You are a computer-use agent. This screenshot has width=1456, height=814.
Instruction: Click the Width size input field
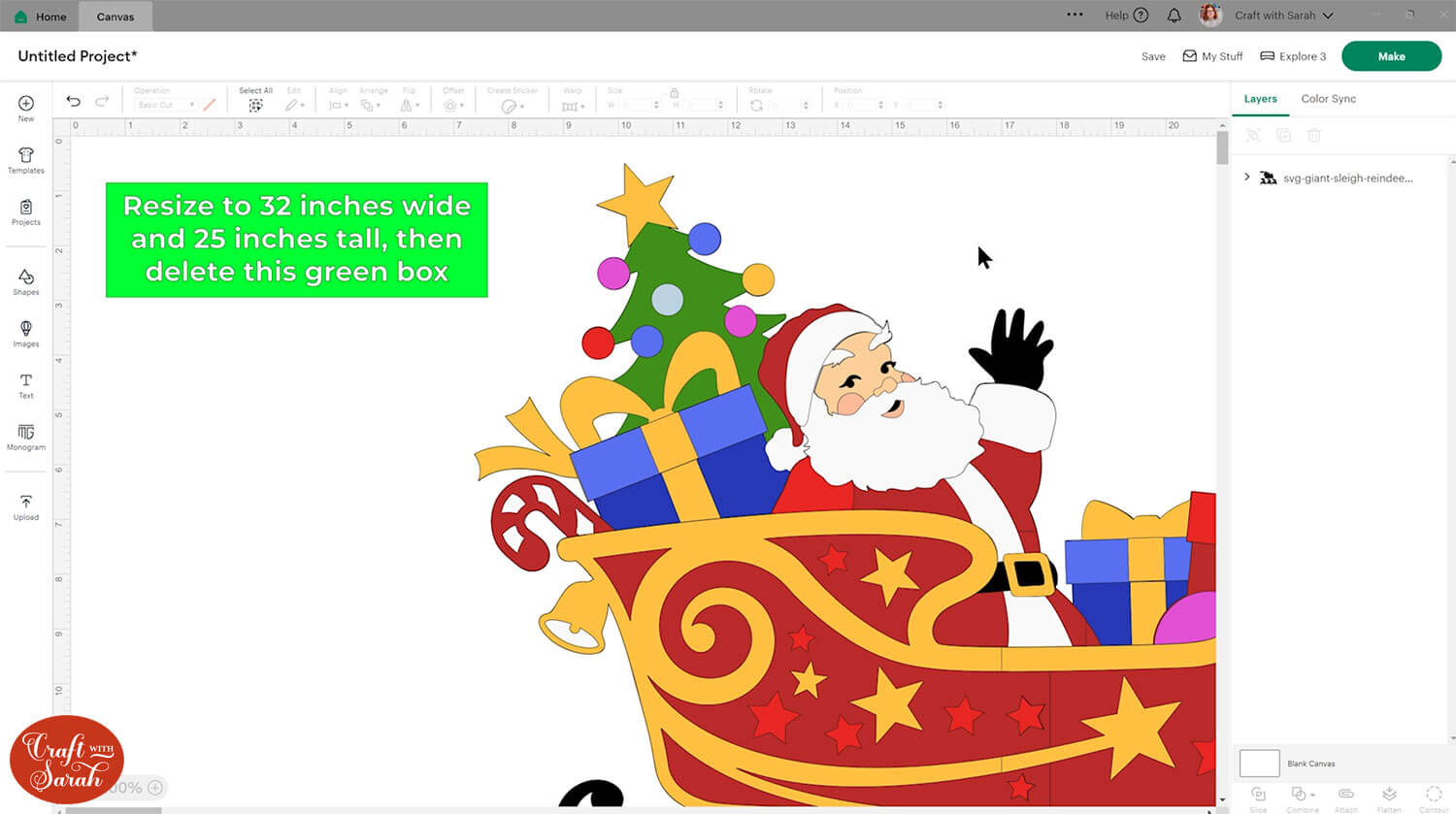[x=641, y=105]
